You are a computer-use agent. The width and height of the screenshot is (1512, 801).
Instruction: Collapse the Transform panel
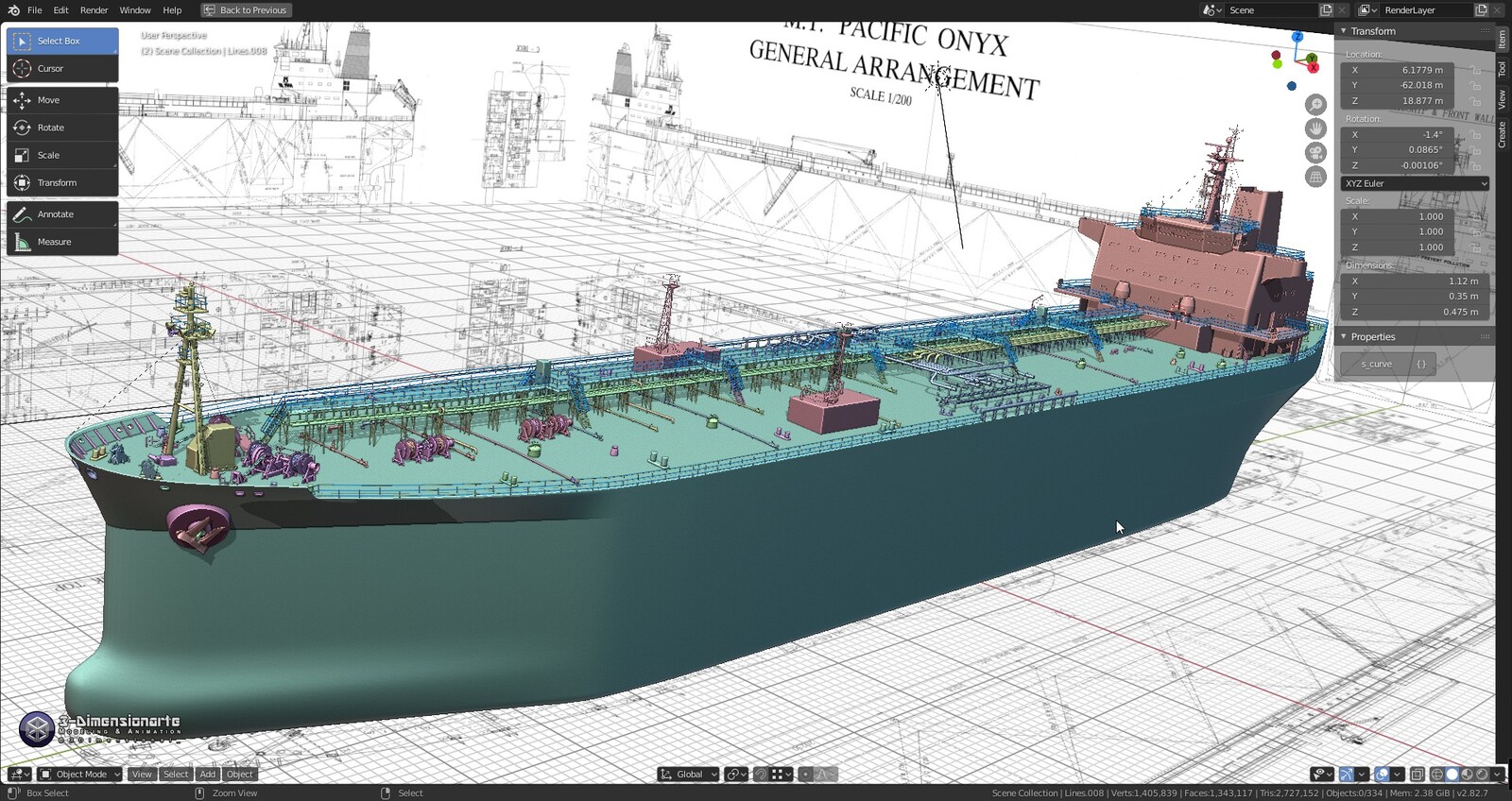1344,31
